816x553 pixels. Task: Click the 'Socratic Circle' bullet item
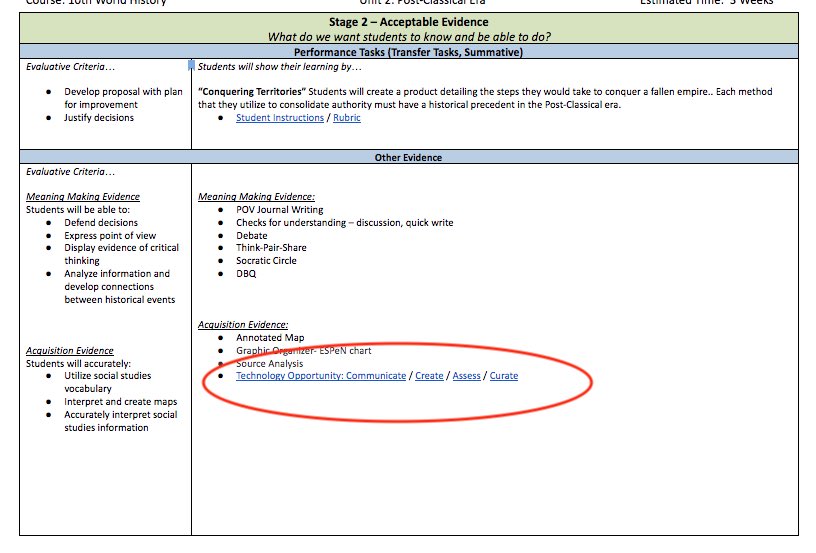pyautogui.click(x=266, y=260)
